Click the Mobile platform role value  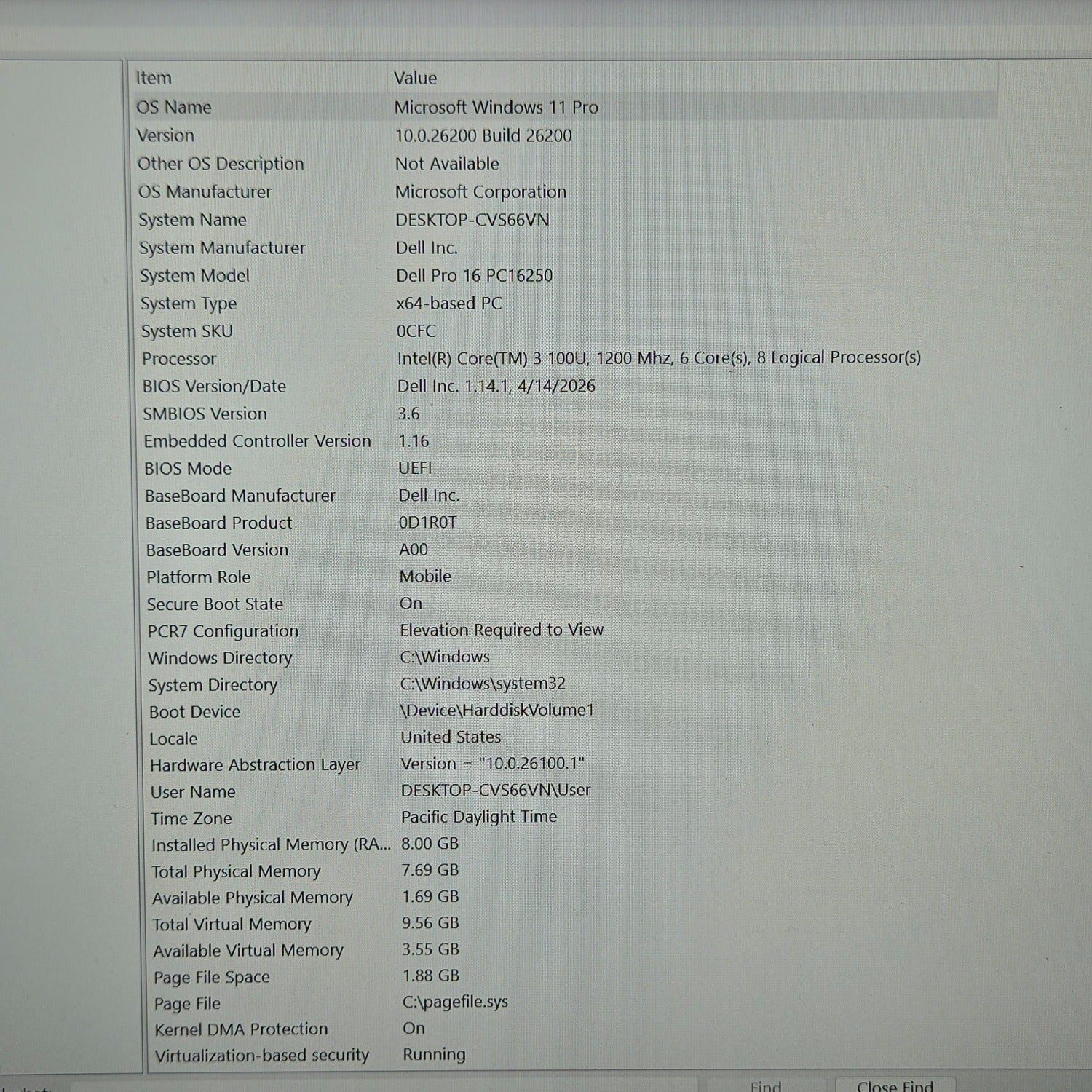tap(425, 577)
